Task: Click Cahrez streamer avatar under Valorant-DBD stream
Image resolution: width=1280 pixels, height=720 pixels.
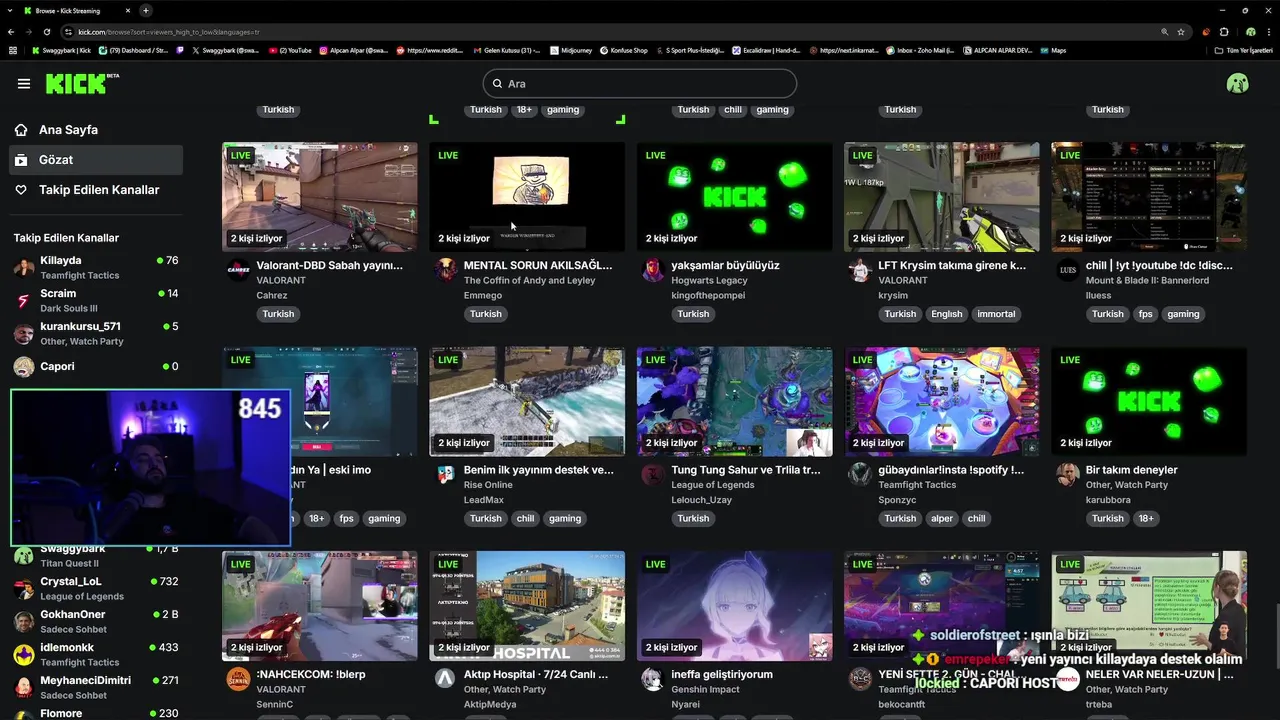Action: (238, 271)
